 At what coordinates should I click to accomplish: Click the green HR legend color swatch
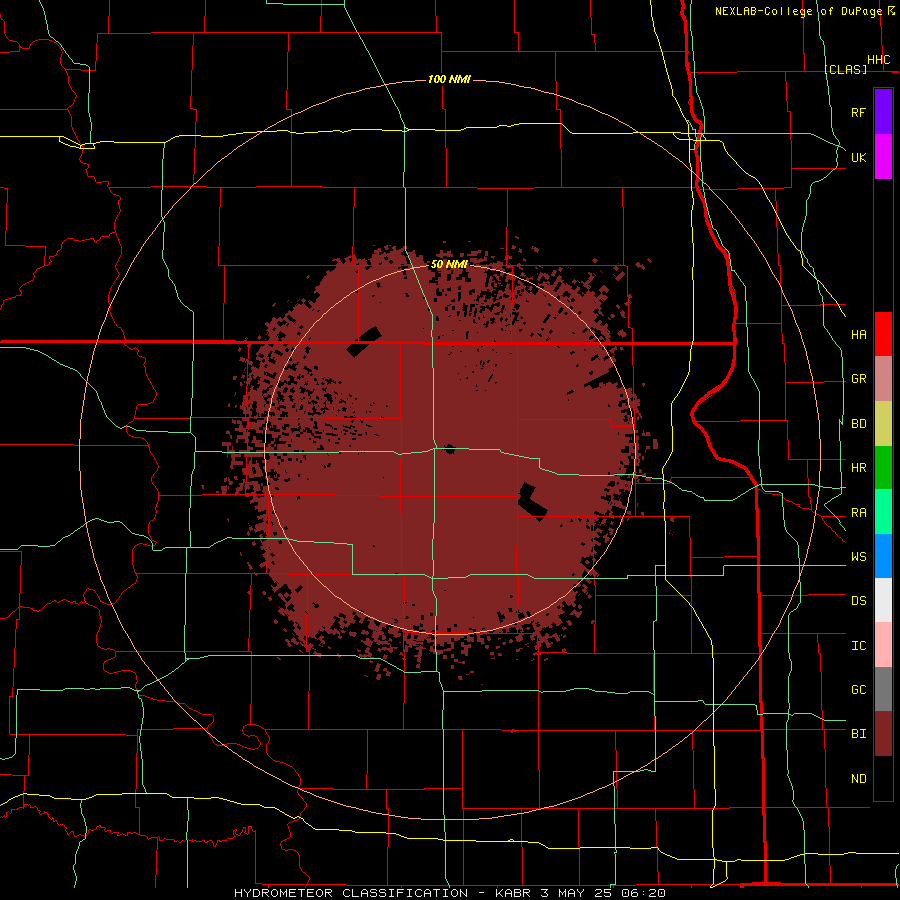point(883,468)
